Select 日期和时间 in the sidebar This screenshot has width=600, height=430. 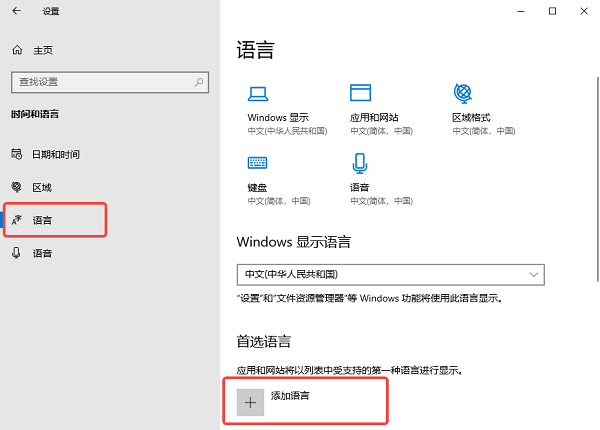point(56,154)
